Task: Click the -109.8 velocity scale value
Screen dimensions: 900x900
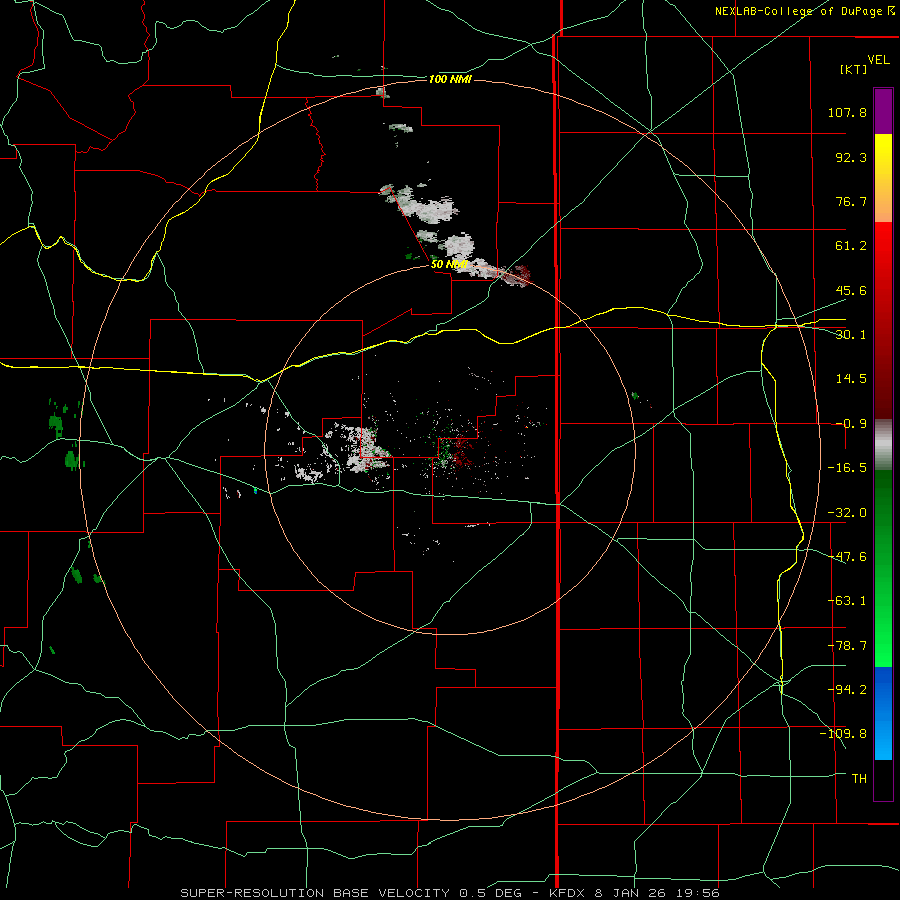Action: (843, 734)
